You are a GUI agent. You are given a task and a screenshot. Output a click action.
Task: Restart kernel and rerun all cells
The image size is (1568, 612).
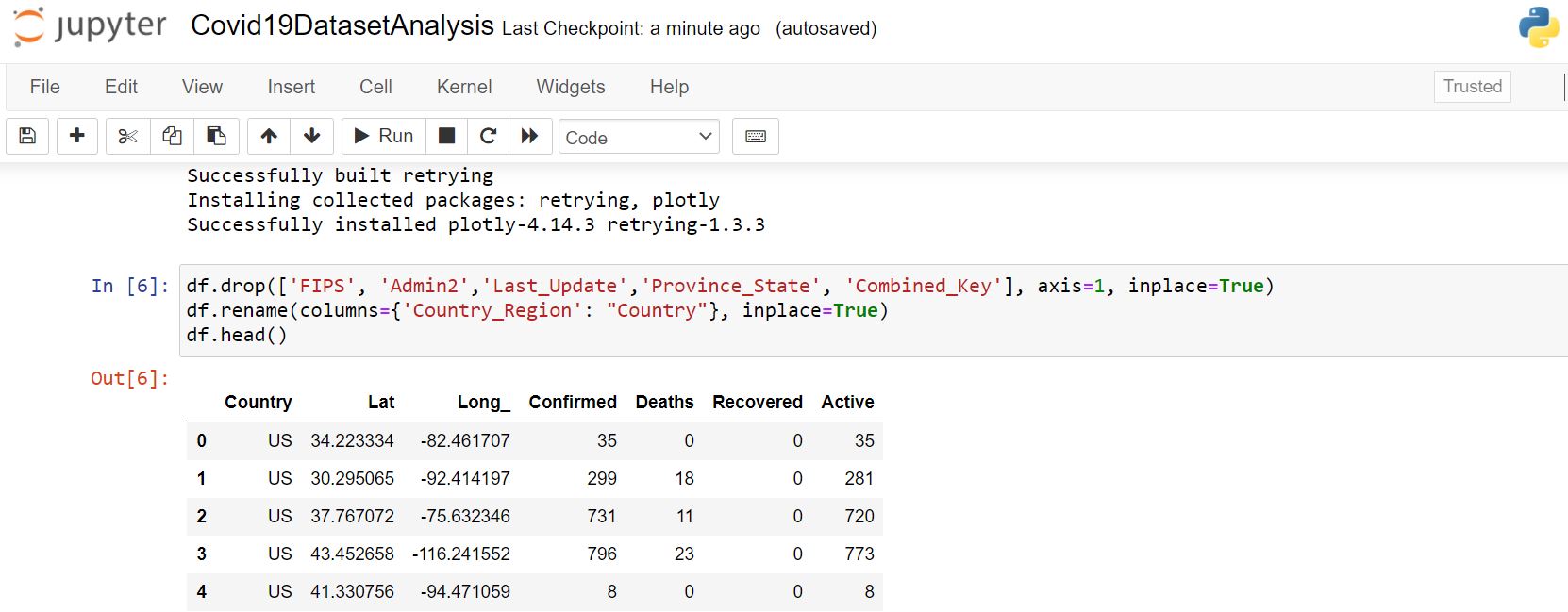click(x=529, y=137)
